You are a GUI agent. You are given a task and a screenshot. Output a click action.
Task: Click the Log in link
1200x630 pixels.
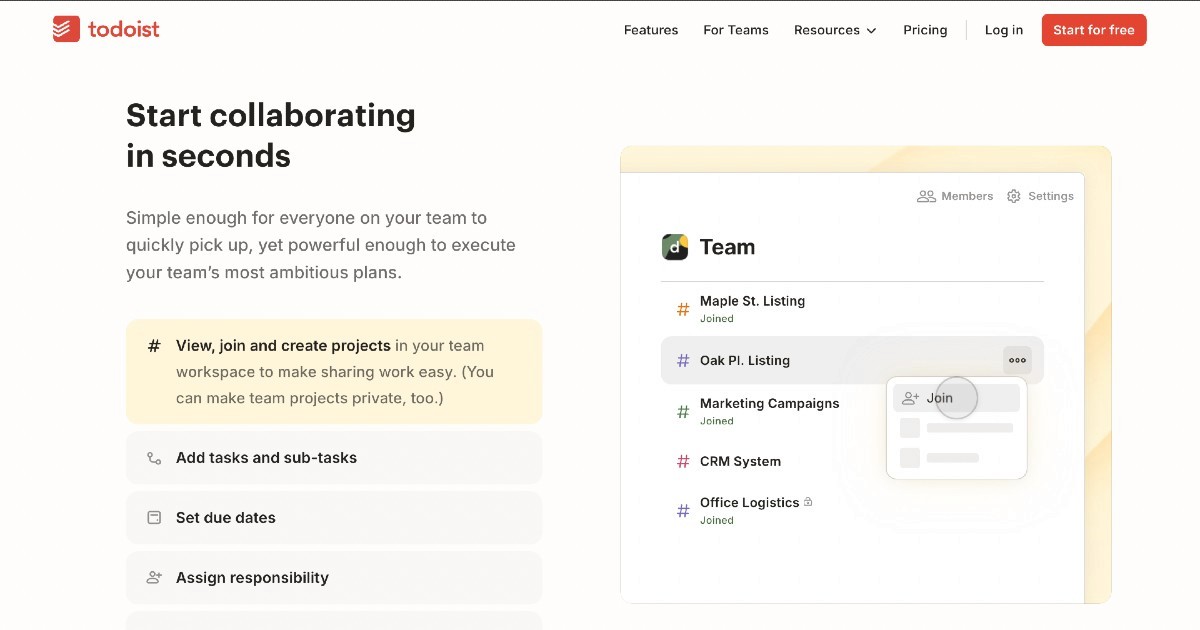1003,30
